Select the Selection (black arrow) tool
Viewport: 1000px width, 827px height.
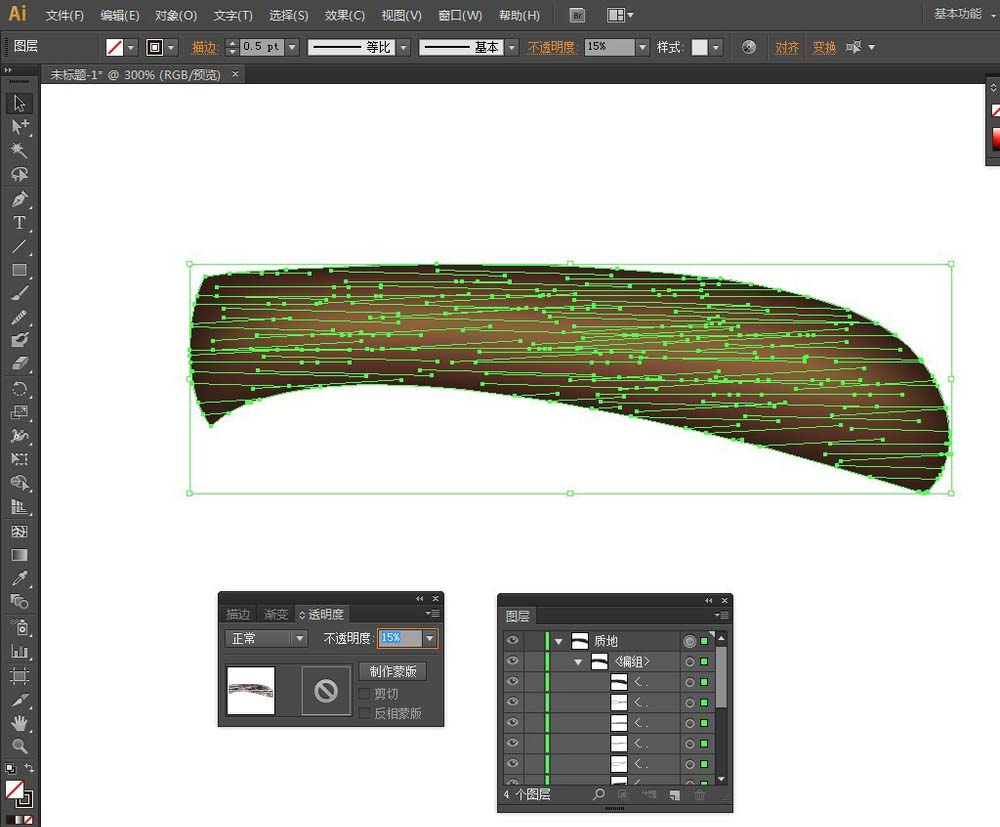19,103
